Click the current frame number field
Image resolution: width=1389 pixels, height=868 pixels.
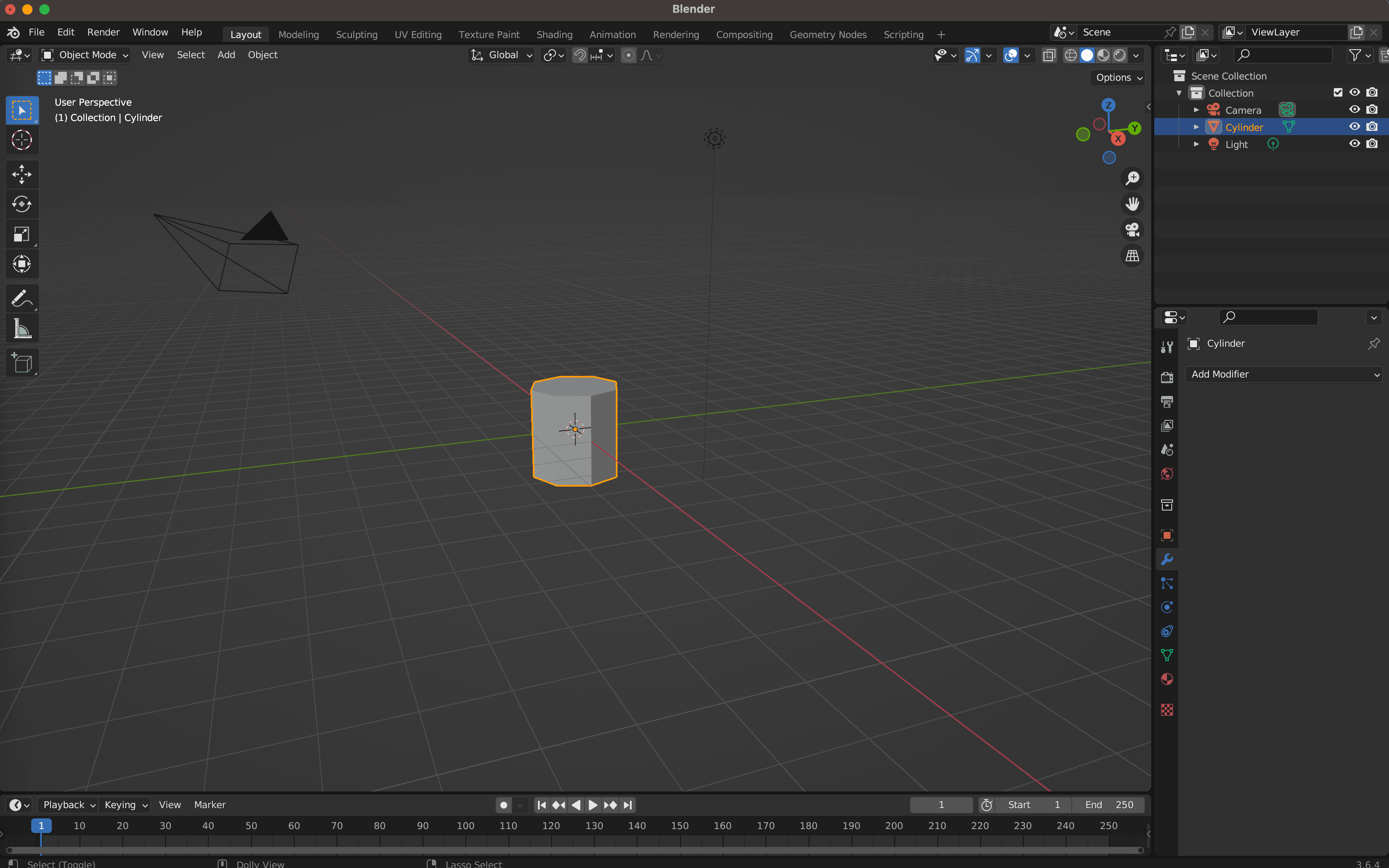click(941, 805)
